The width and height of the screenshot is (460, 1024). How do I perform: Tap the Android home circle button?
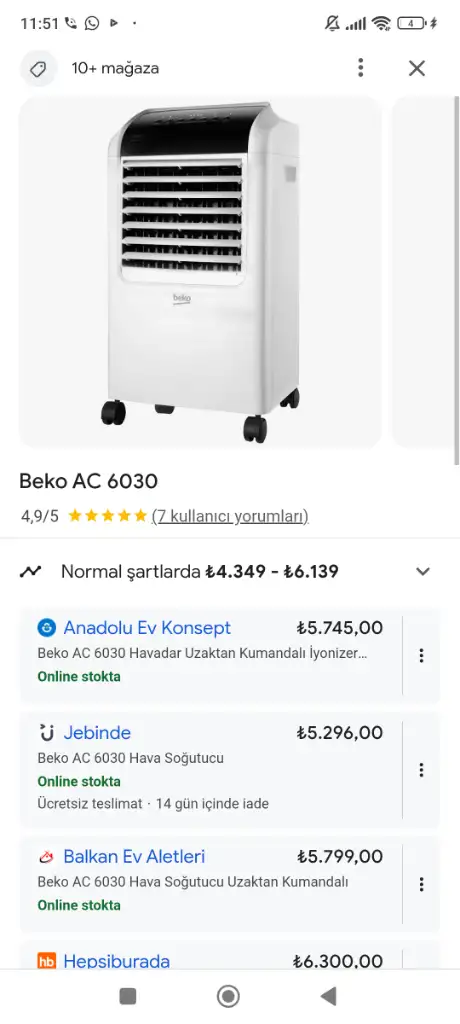[228, 997]
